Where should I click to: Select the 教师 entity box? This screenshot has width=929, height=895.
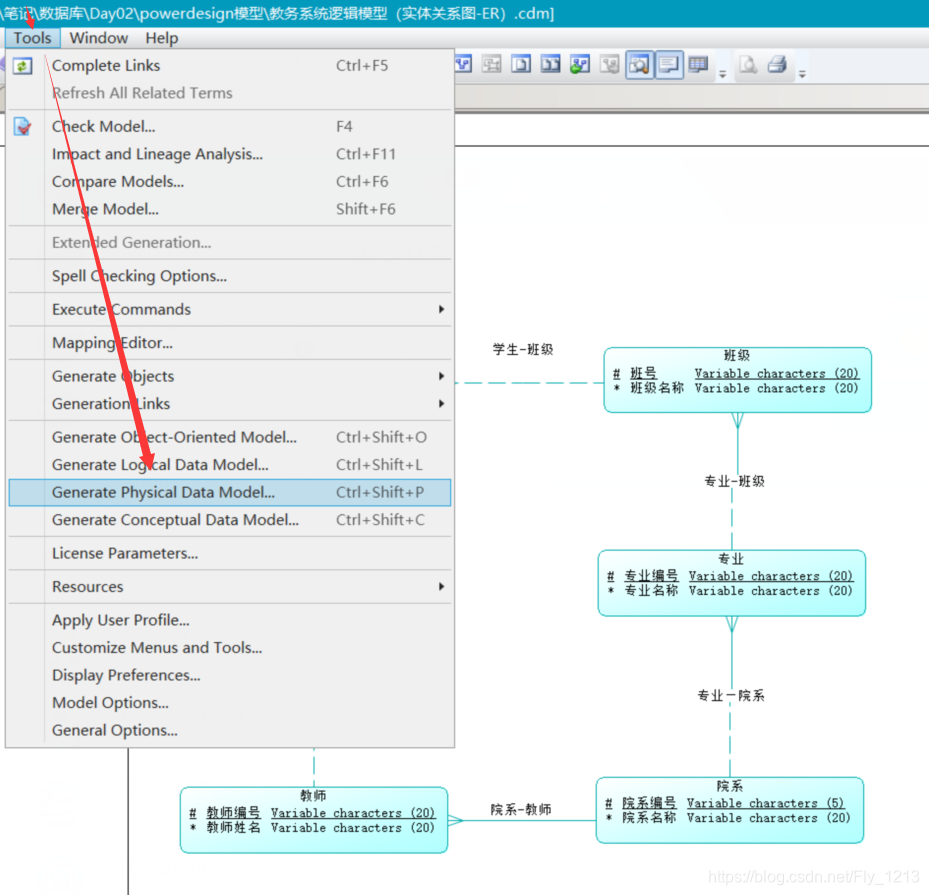[x=314, y=820]
